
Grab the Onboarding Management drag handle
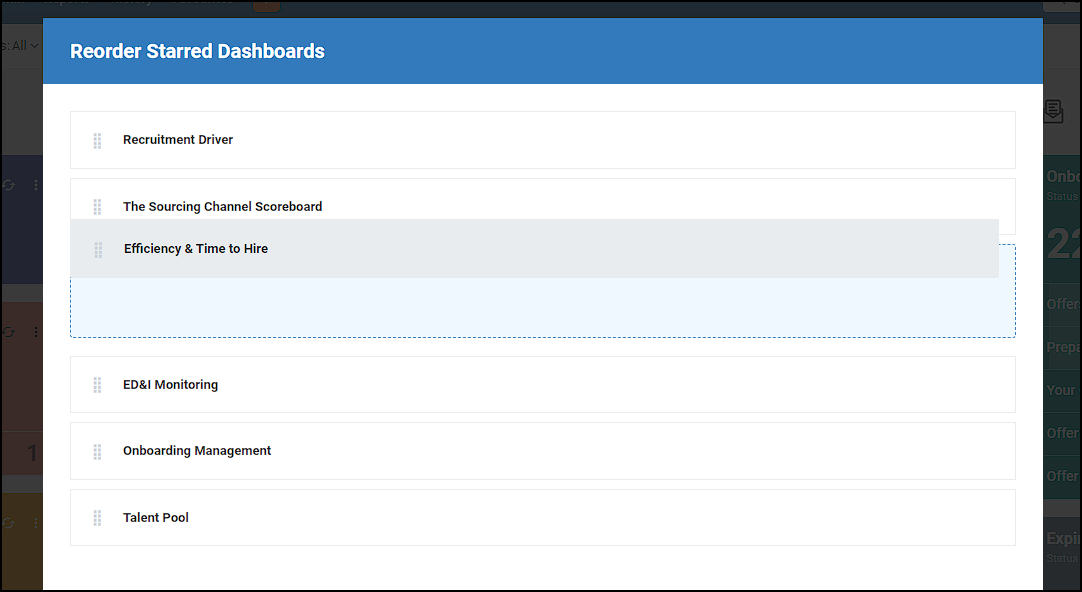[x=97, y=450]
